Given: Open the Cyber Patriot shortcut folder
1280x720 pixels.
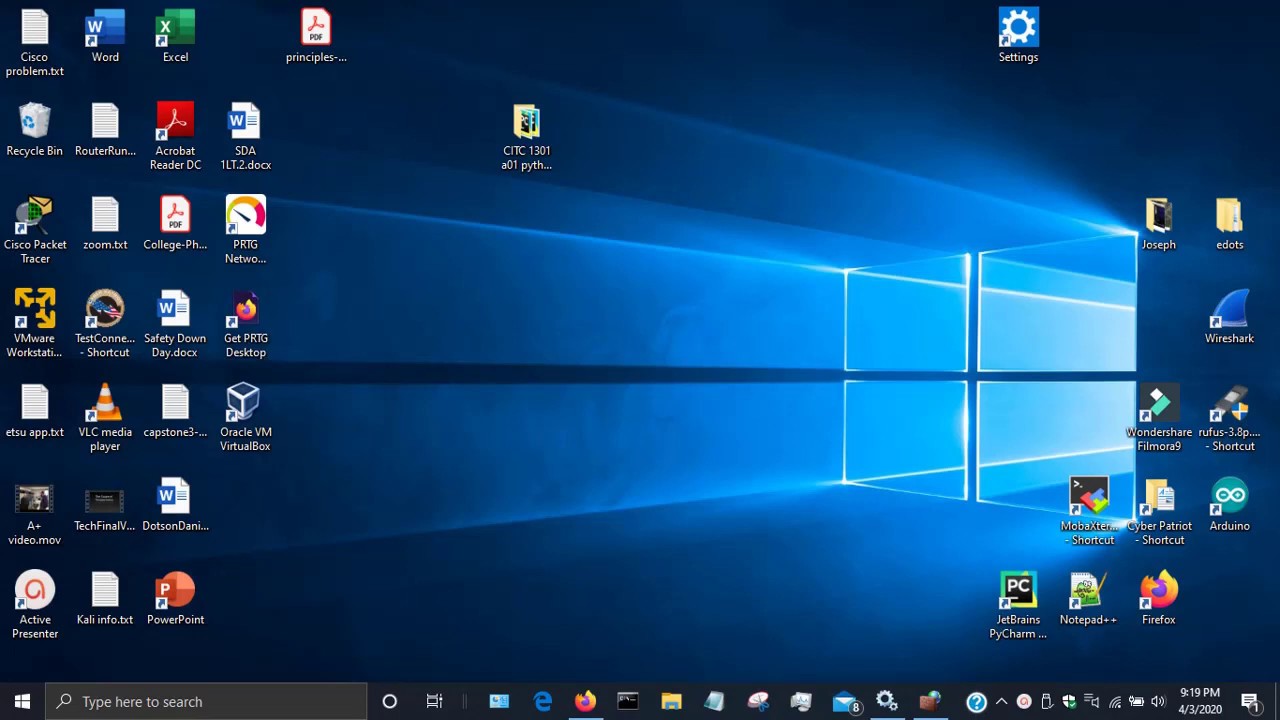Looking at the screenshot, I should [1159, 513].
